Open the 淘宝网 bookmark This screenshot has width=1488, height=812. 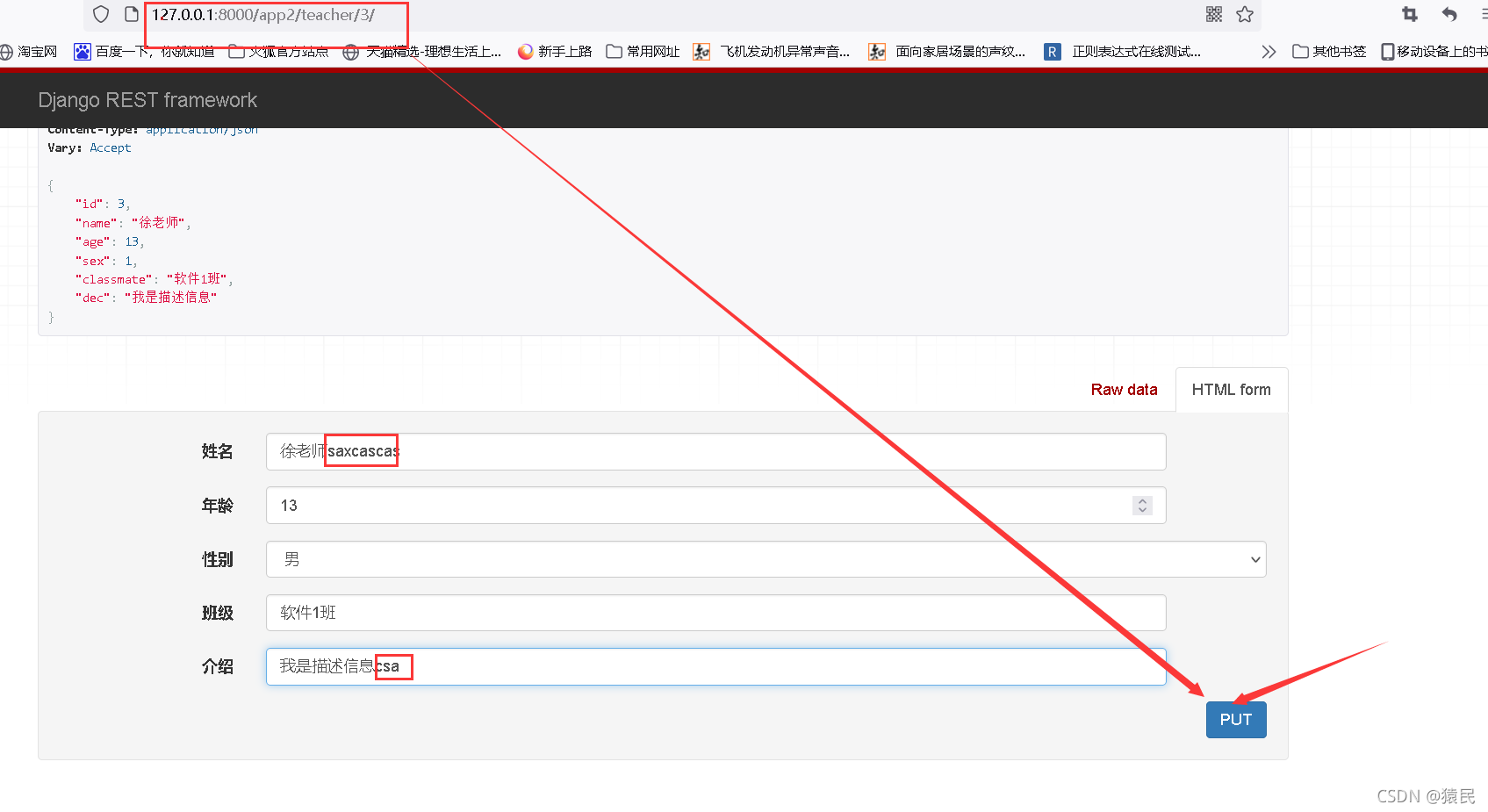[x=29, y=52]
